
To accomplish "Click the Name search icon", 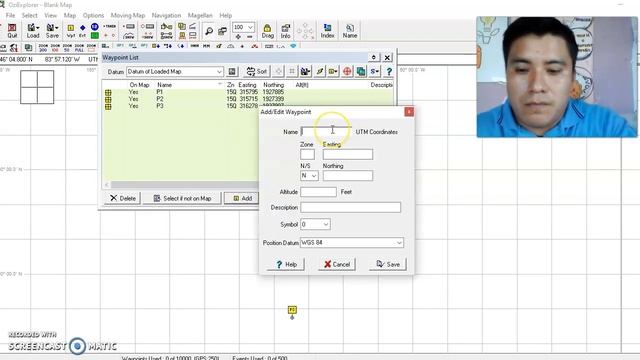I will click(x=350, y=31).
